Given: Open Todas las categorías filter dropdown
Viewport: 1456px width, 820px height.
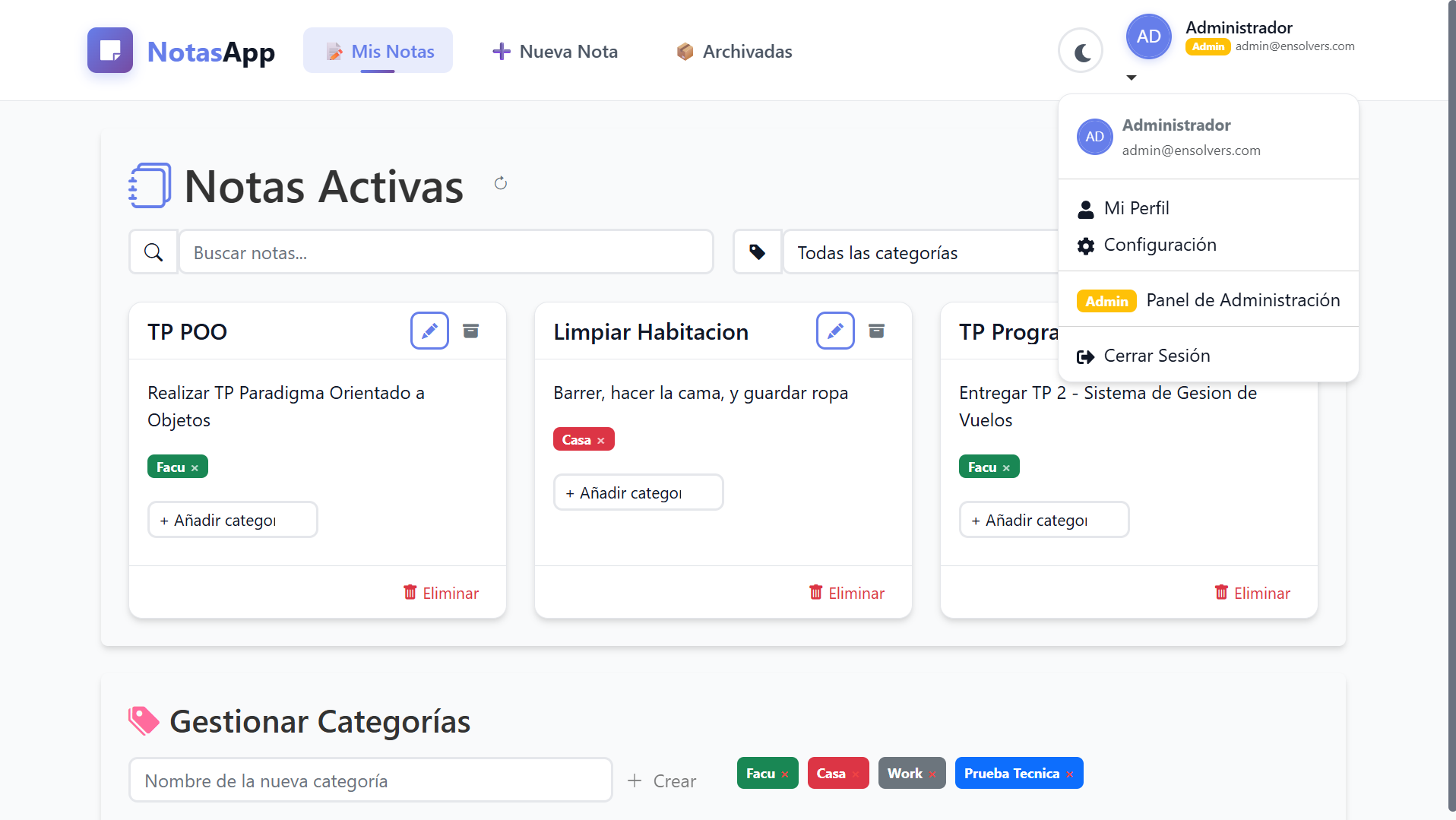Looking at the screenshot, I should pos(919,253).
